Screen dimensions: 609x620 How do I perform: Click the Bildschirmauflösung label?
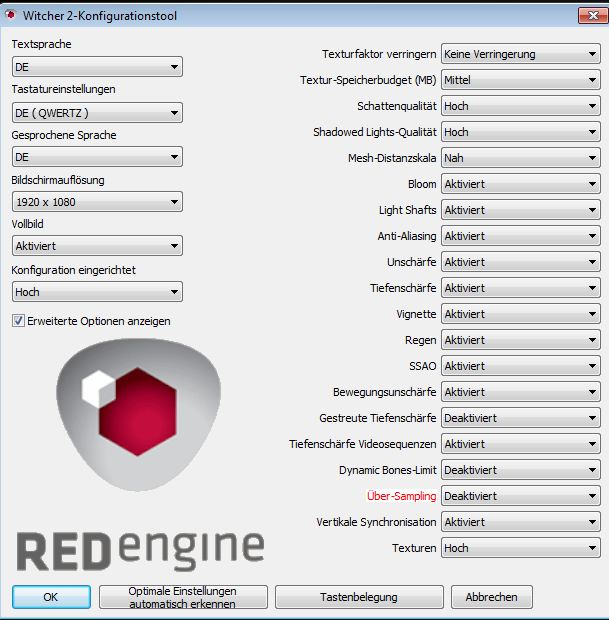coord(58,180)
